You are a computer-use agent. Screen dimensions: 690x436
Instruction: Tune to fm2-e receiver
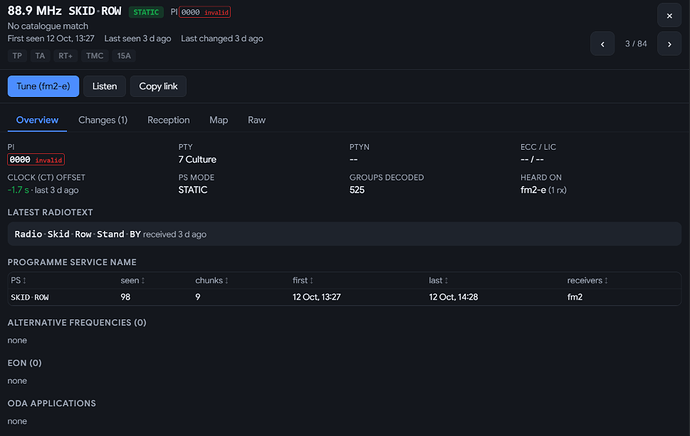(43, 86)
